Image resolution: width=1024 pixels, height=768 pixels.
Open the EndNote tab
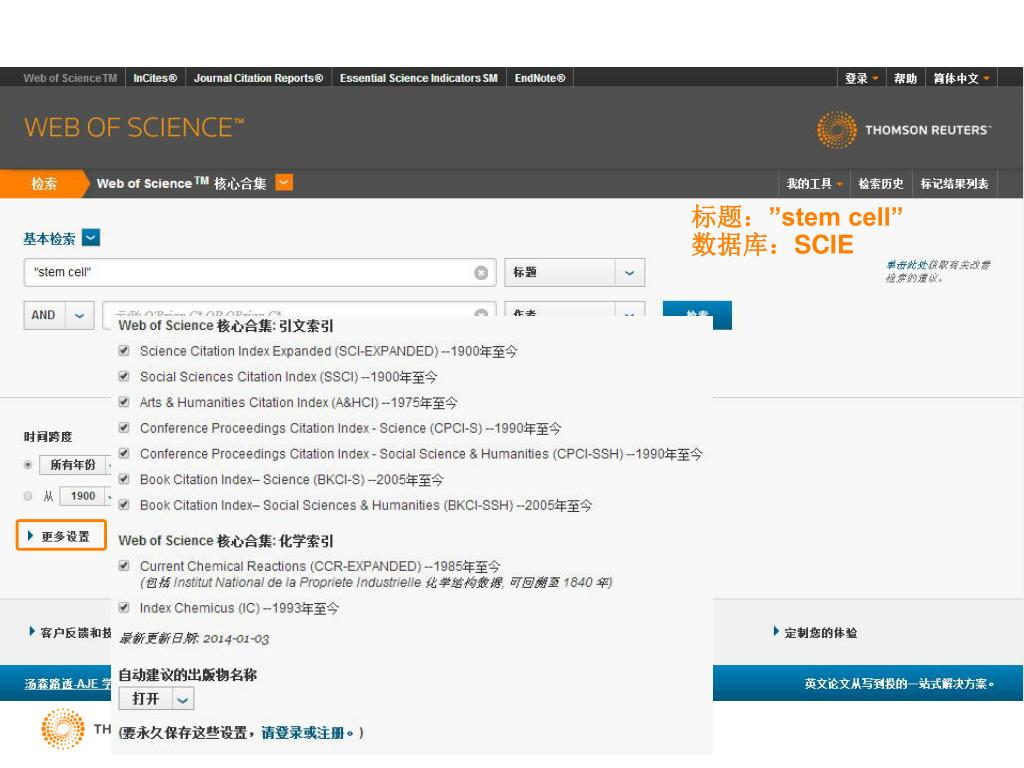(540, 78)
